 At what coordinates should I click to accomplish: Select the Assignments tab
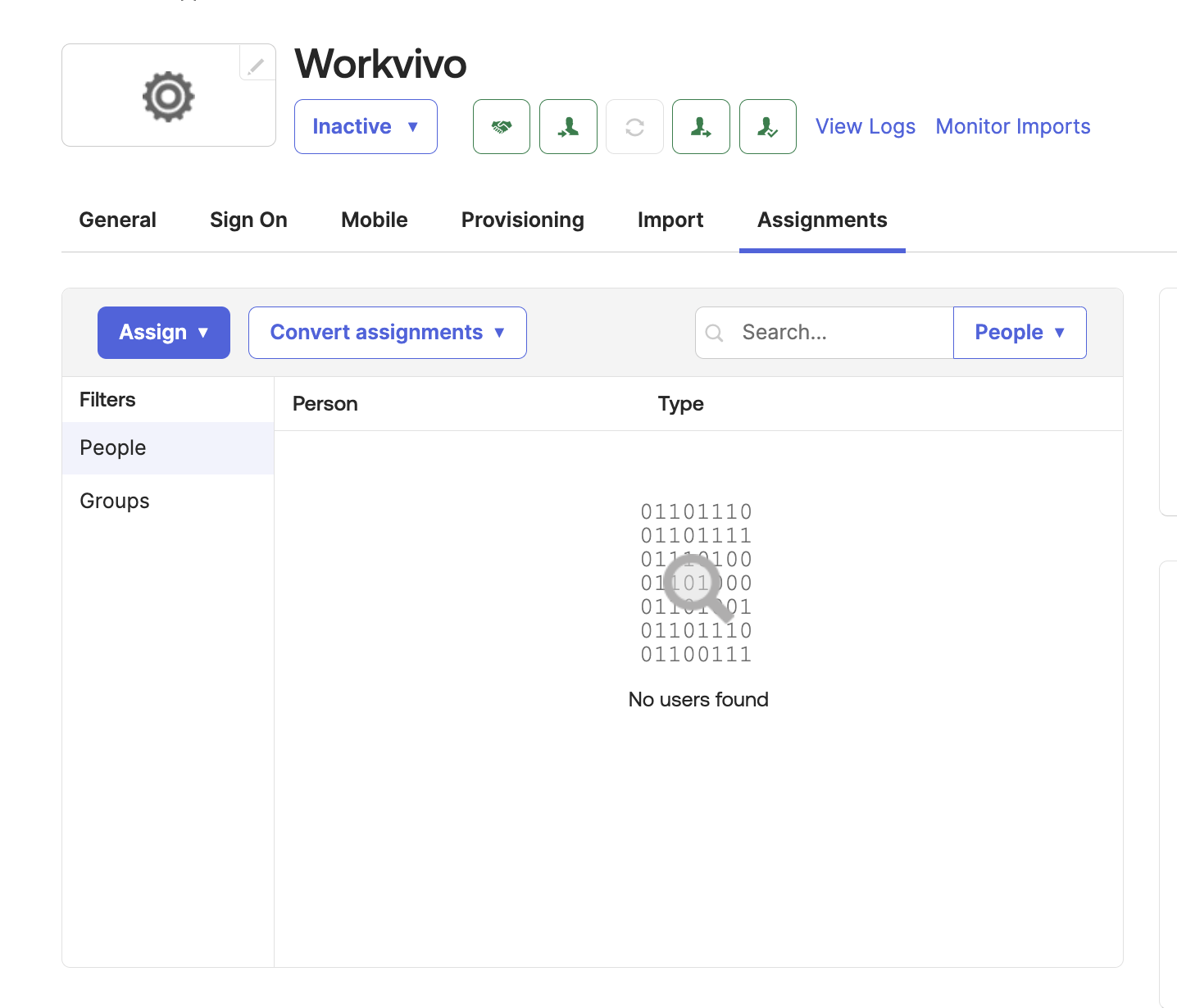822,220
